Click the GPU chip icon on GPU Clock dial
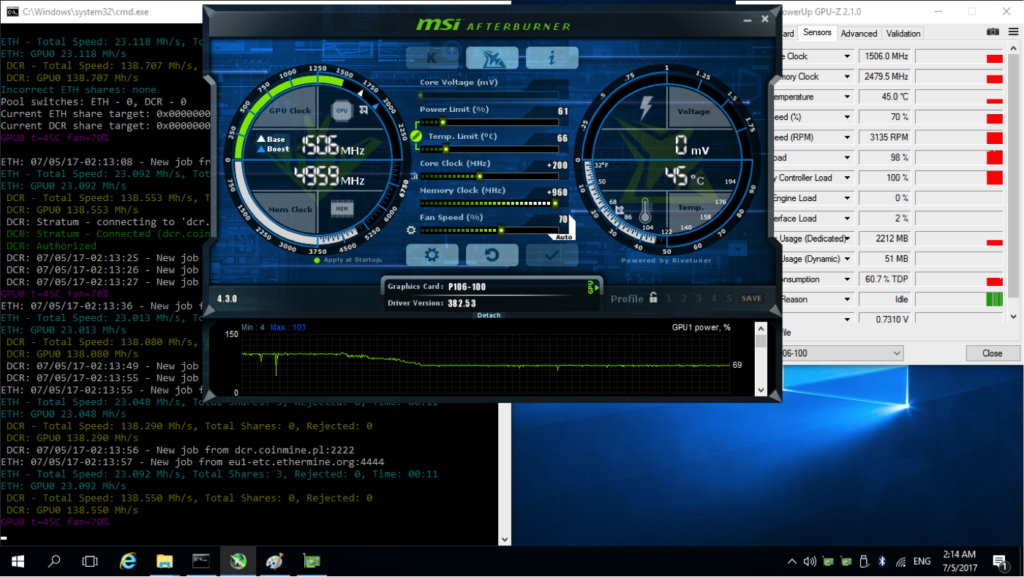The image size is (1024, 577). point(341,111)
